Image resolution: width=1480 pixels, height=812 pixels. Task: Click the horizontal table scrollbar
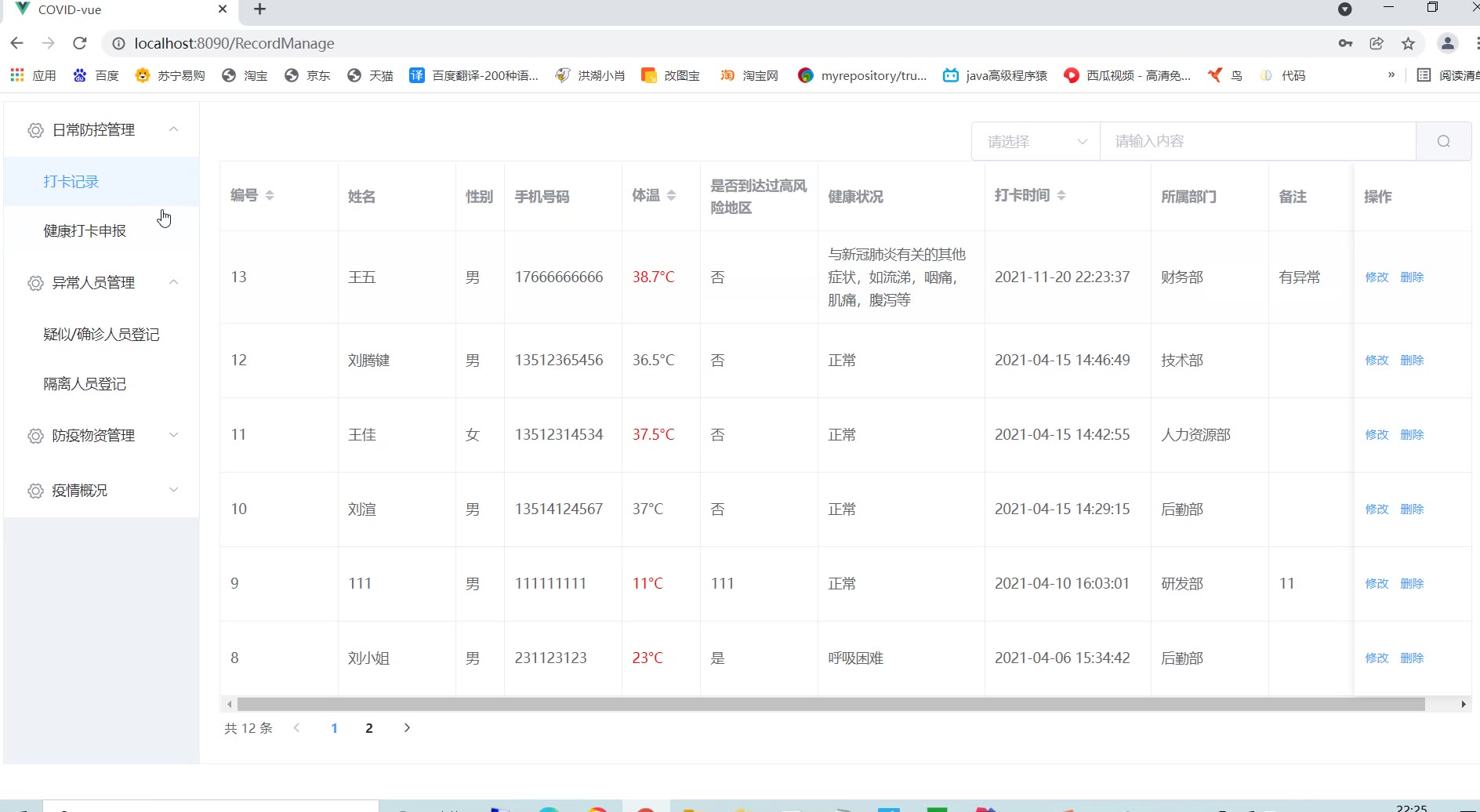click(831, 704)
